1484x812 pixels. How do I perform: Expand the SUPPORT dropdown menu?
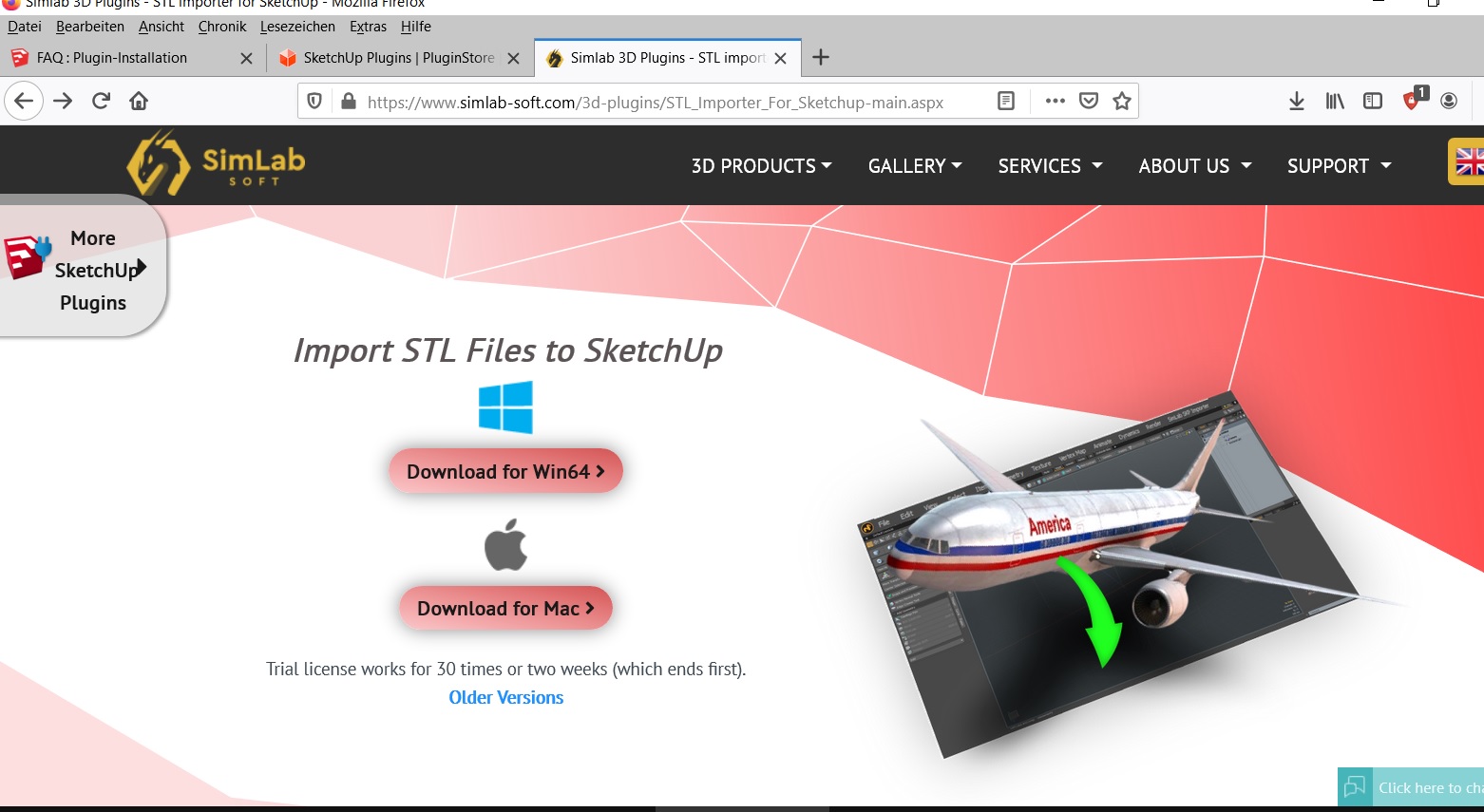point(1339,166)
